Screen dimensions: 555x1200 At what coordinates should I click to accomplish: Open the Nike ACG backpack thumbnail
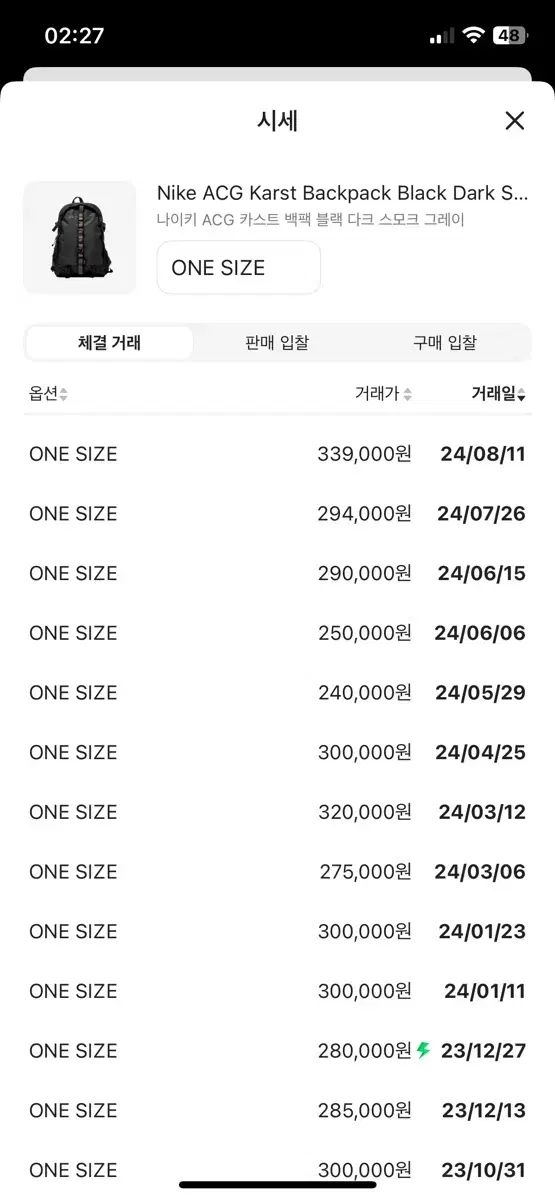pyautogui.click(x=80, y=238)
